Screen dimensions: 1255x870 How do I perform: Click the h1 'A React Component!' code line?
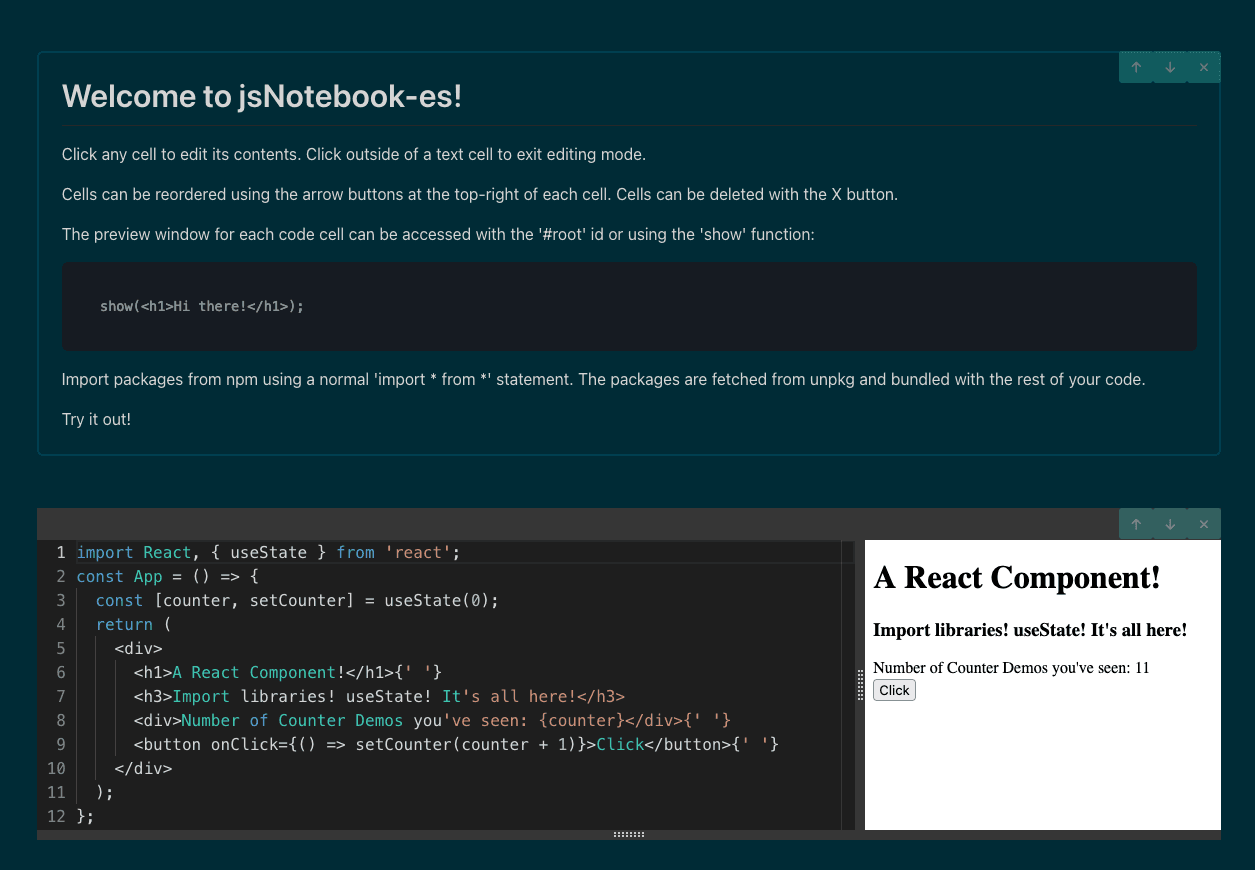coord(288,672)
